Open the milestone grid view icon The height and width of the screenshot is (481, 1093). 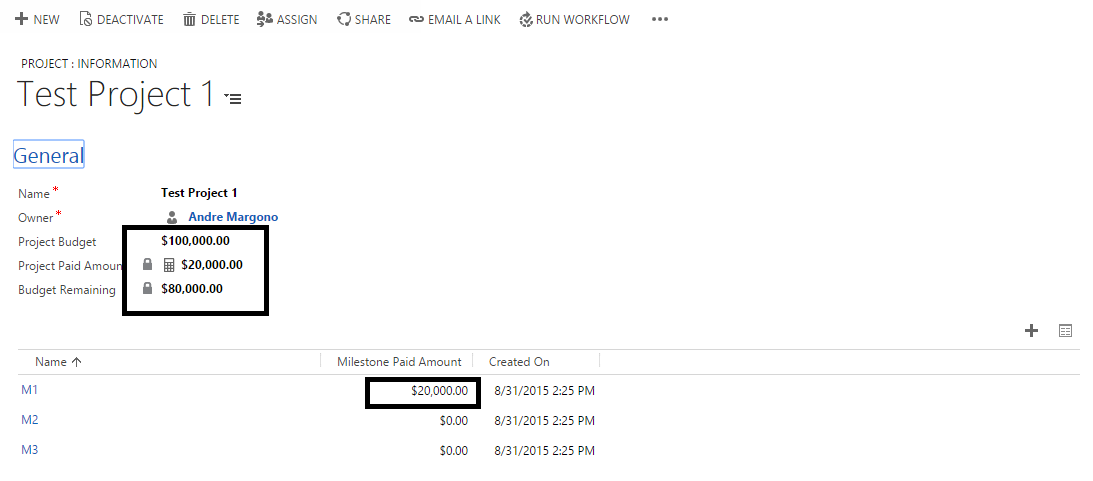(x=1065, y=331)
